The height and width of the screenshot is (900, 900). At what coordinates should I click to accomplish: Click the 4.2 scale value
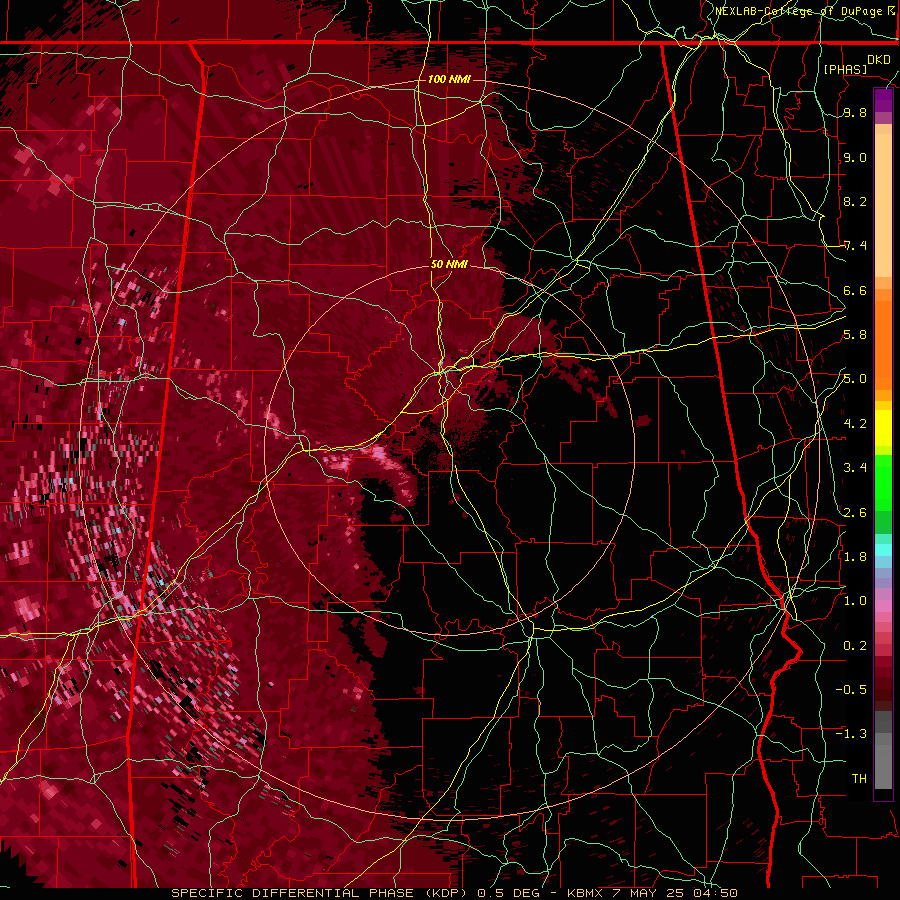click(855, 424)
